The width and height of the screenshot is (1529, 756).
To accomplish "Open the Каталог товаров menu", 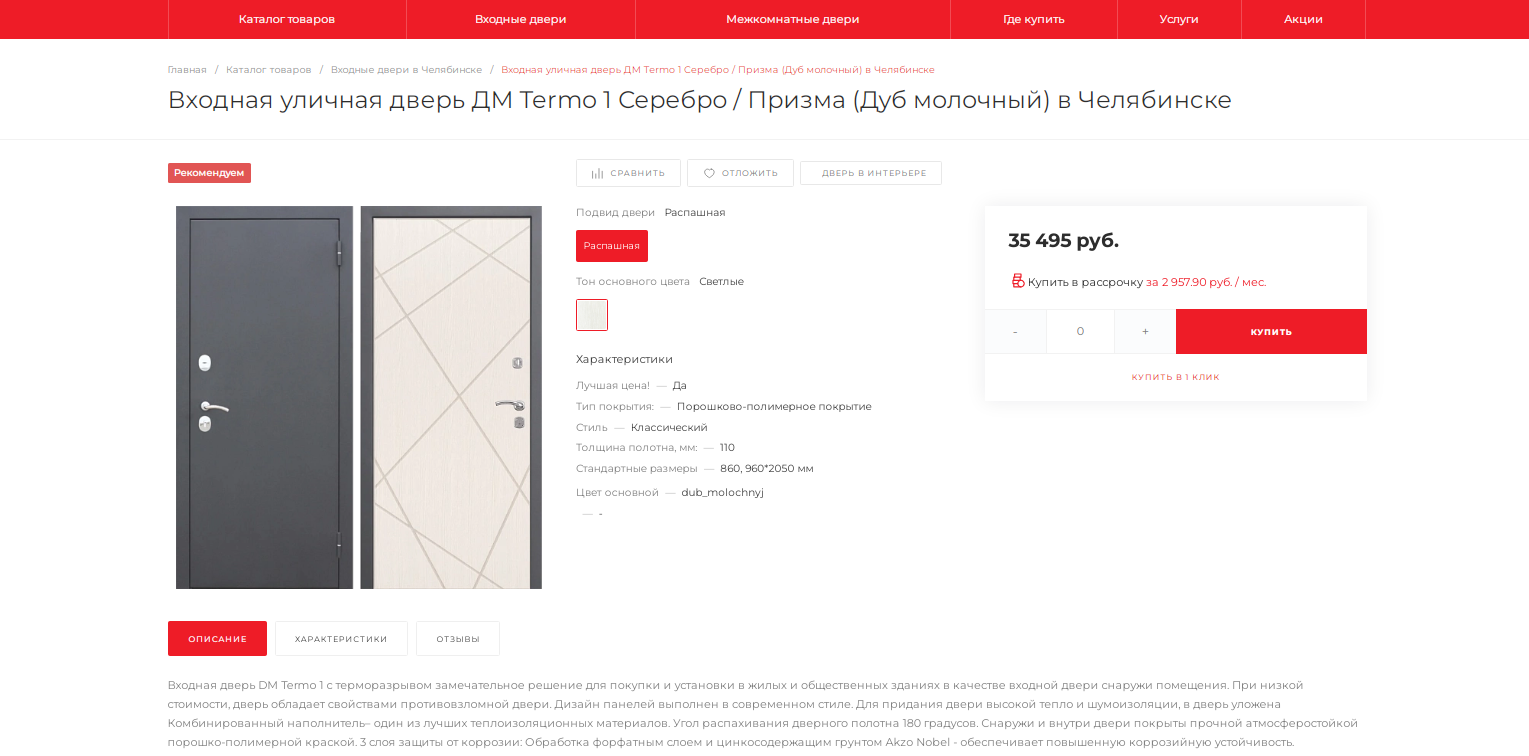I will 287,19.
